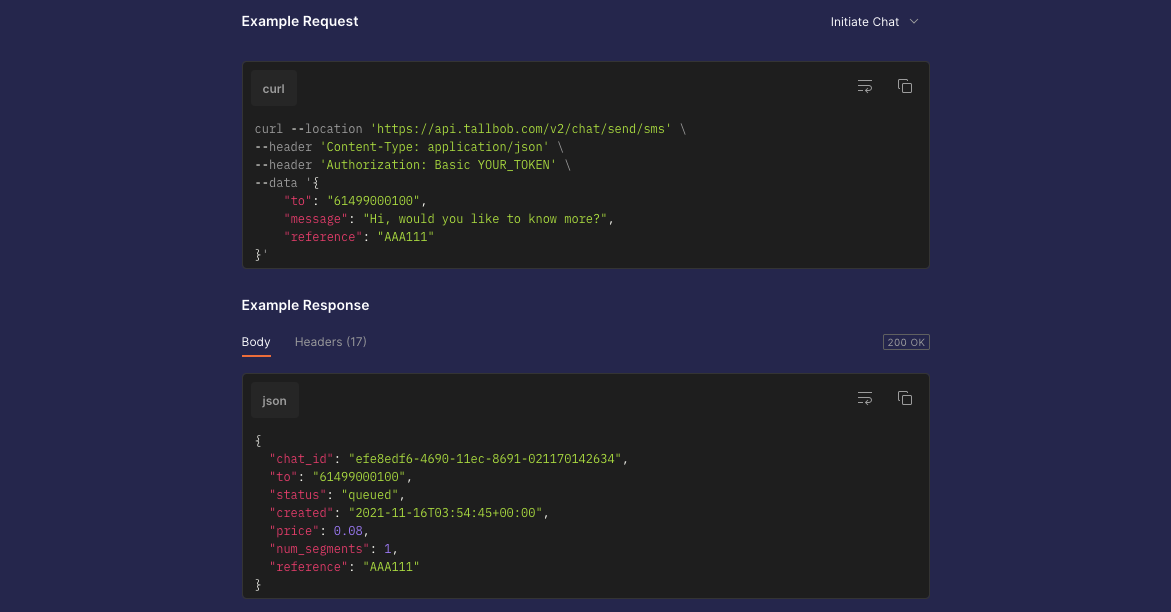Click the status value "queued"
Viewport: 1171px width, 612px height.
click(x=370, y=495)
